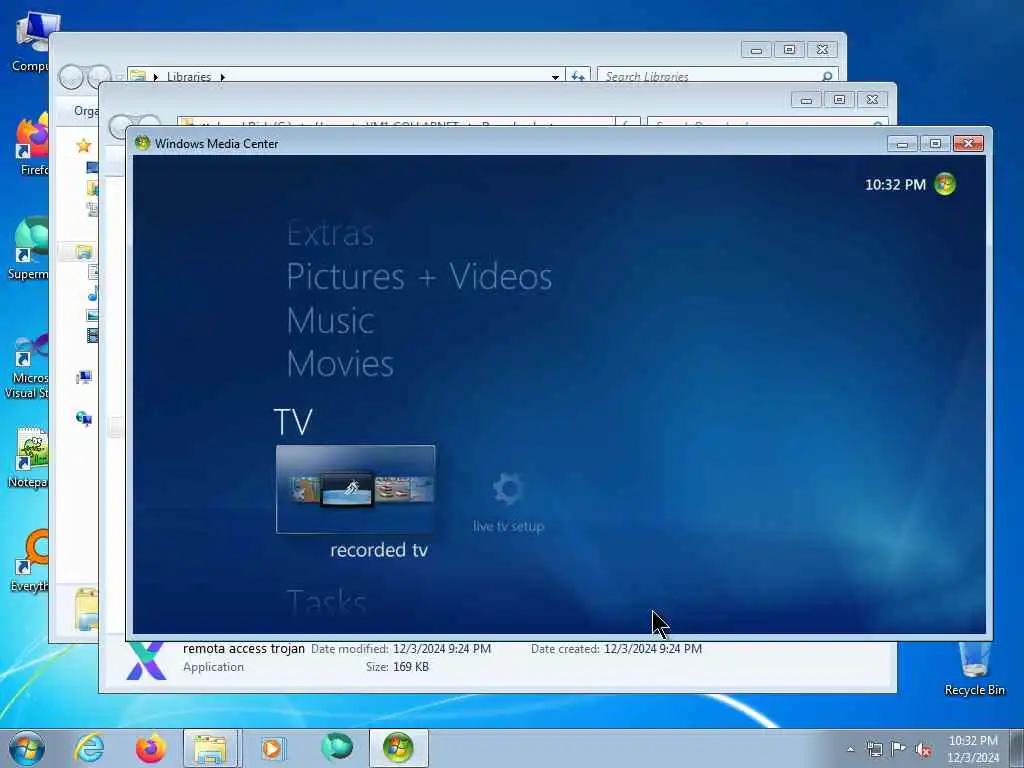Screen dimensions: 1024x768
Task: Launch Firefox from the taskbar
Action: (150, 748)
